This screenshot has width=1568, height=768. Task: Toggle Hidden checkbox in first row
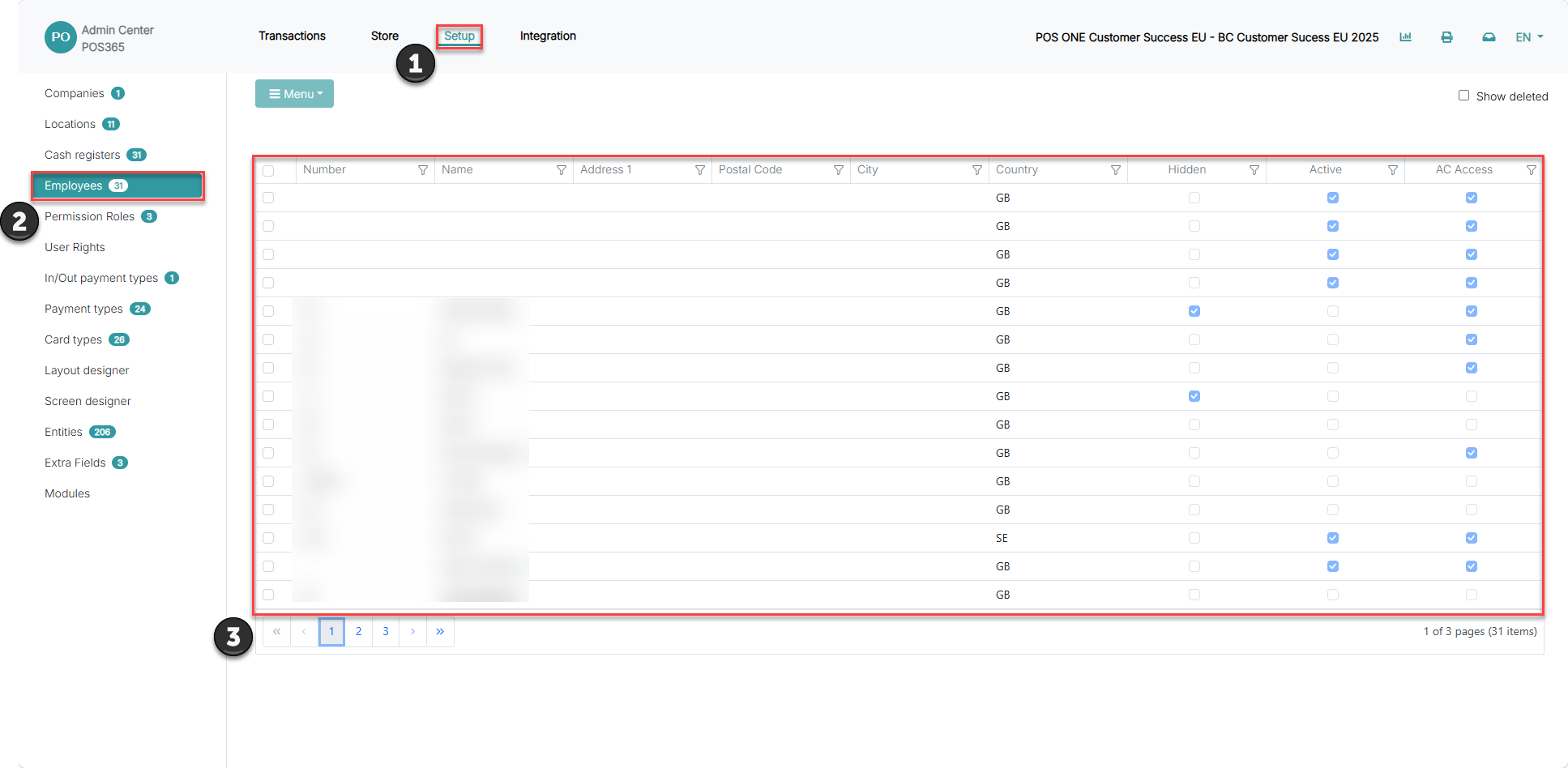tap(1194, 198)
